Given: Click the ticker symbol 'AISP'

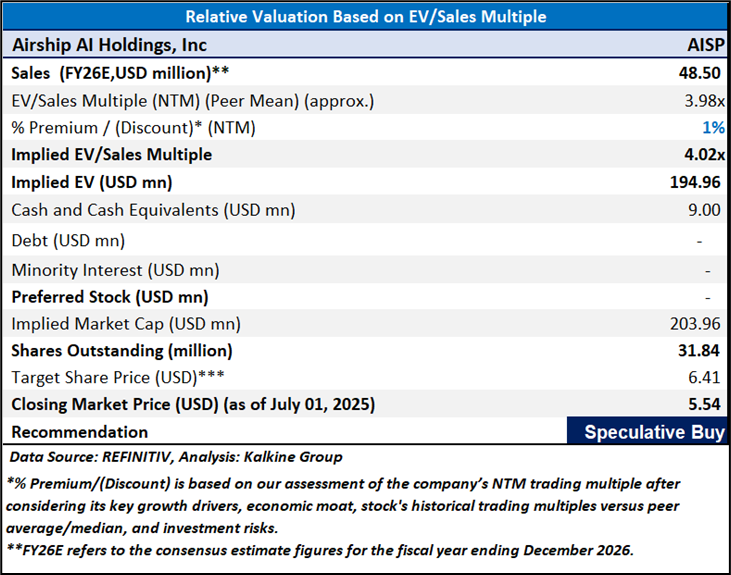Looking at the screenshot, I should pyautogui.click(x=706, y=45).
